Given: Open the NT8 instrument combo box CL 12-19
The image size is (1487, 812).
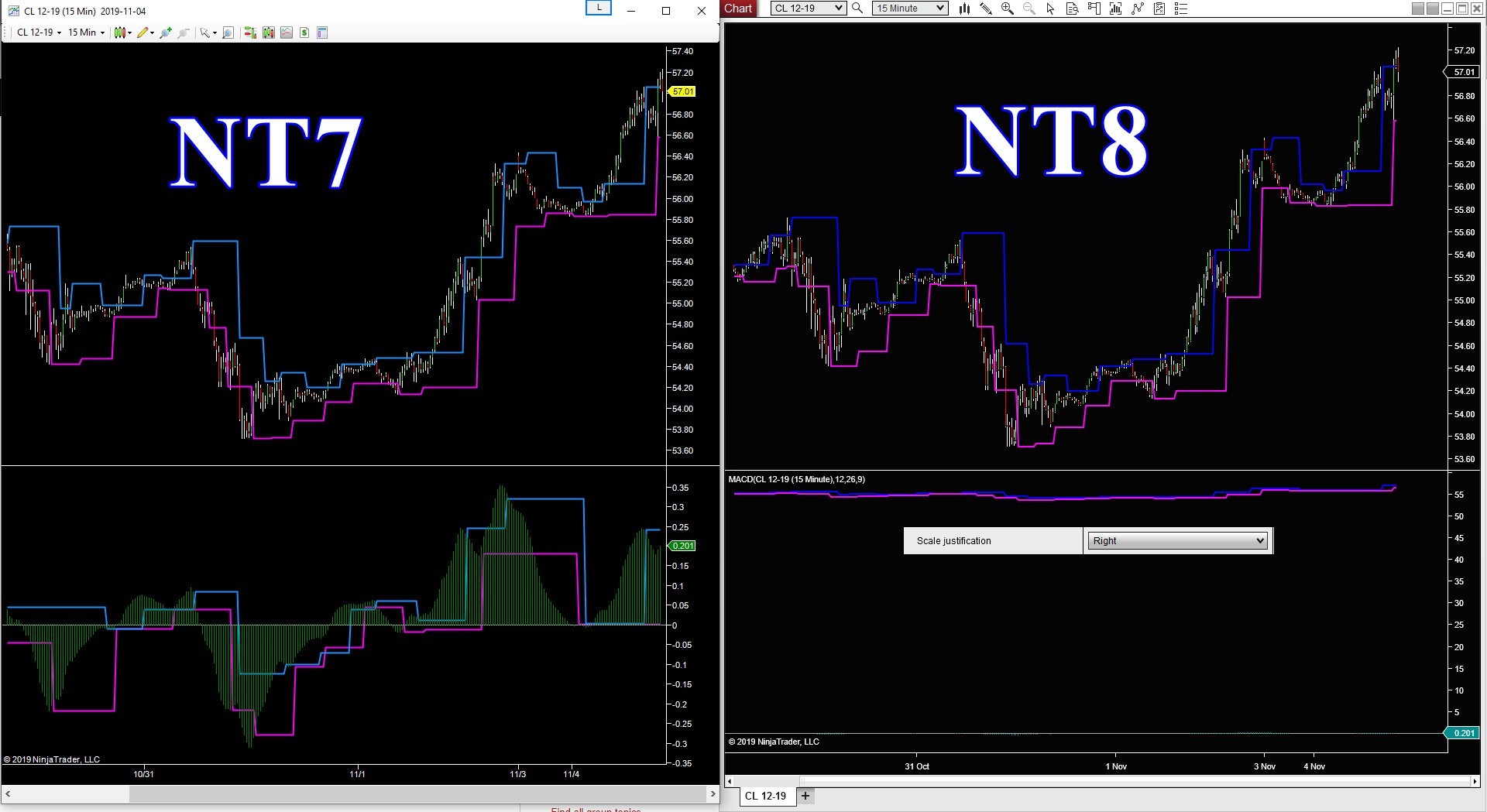Looking at the screenshot, I should point(809,9).
